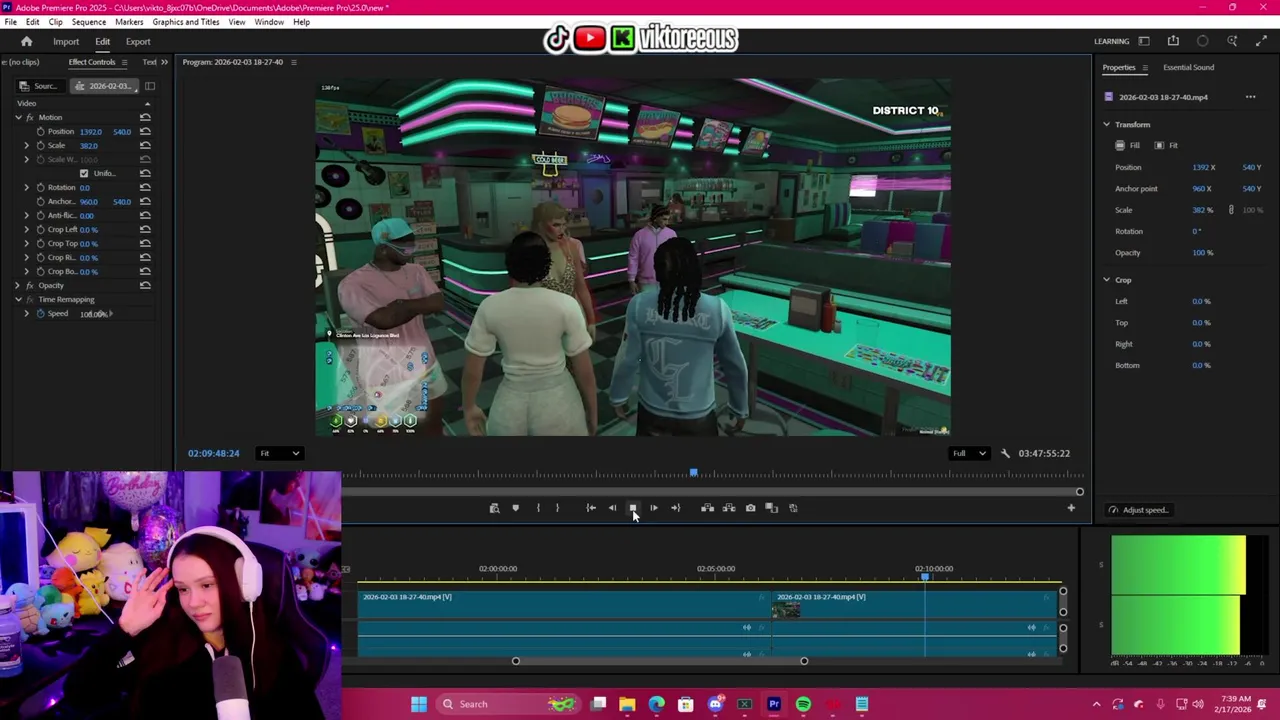Open the Fit zoom level dropdown

(279, 453)
